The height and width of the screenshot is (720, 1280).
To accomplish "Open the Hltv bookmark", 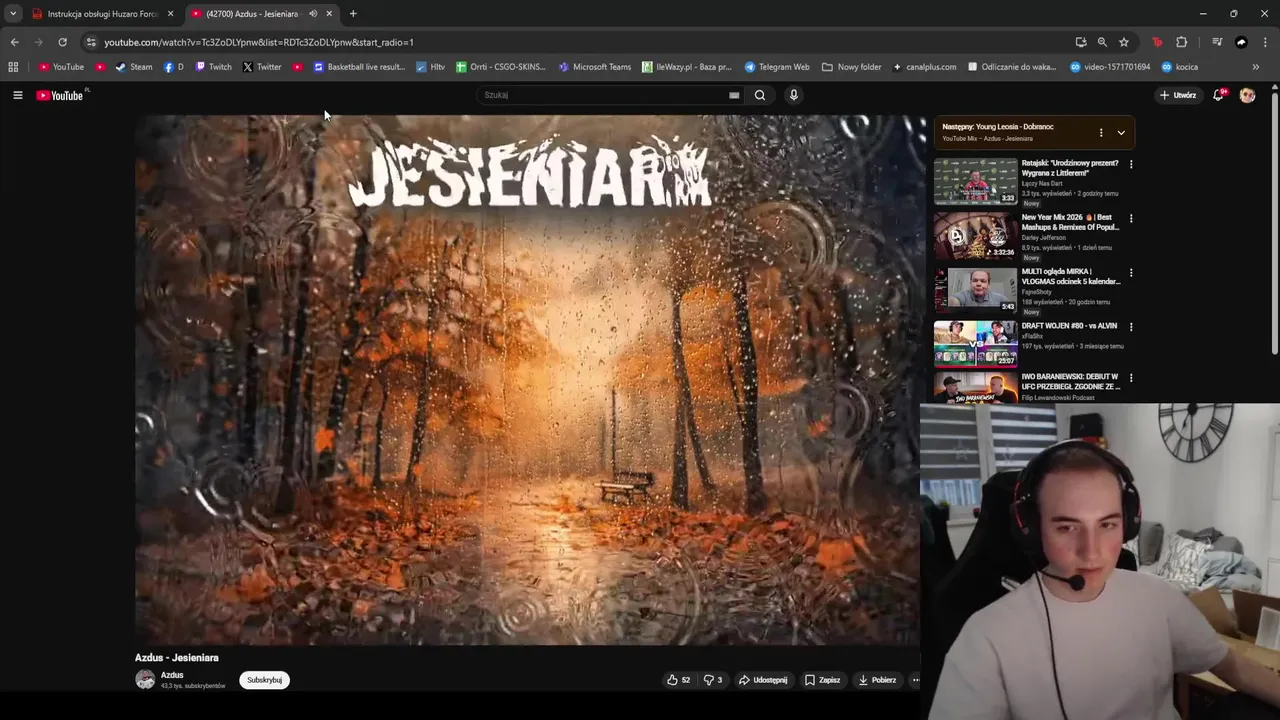I will click(430, 67).
